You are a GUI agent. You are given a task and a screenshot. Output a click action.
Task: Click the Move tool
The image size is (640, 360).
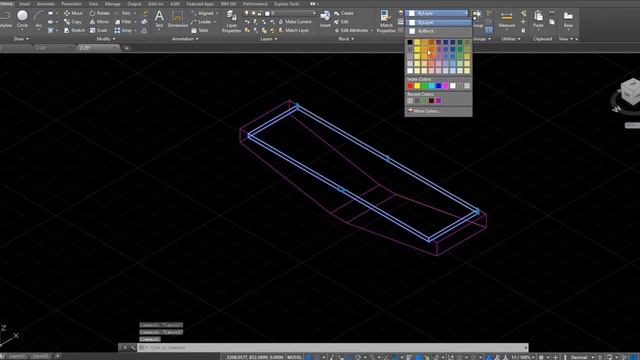73,13
